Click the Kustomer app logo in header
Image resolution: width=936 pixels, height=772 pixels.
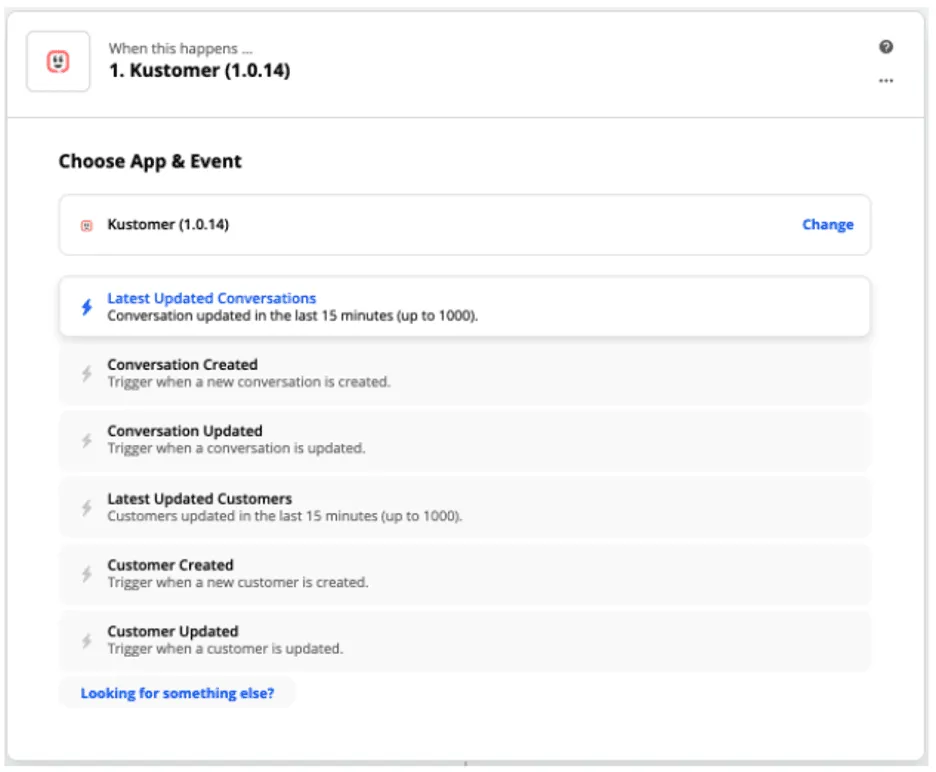58,62
